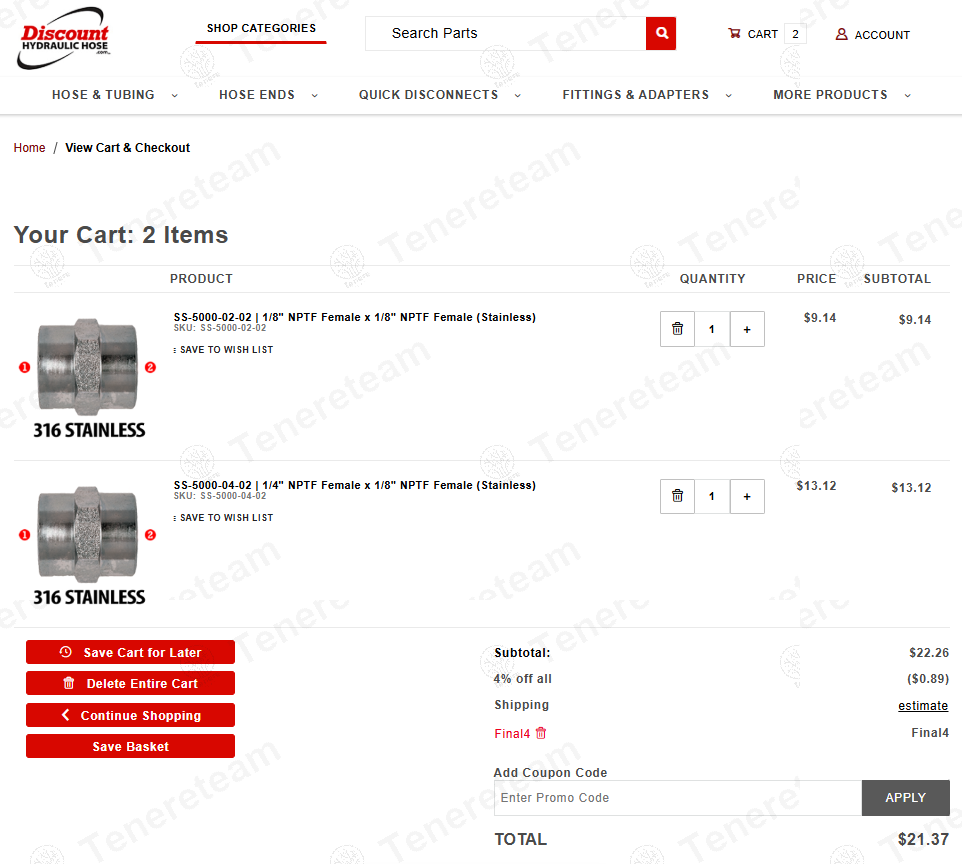Click the red search magnifier button
Image resolution: width=962 pixels, height=864 pixels.
tap(661, 33)
